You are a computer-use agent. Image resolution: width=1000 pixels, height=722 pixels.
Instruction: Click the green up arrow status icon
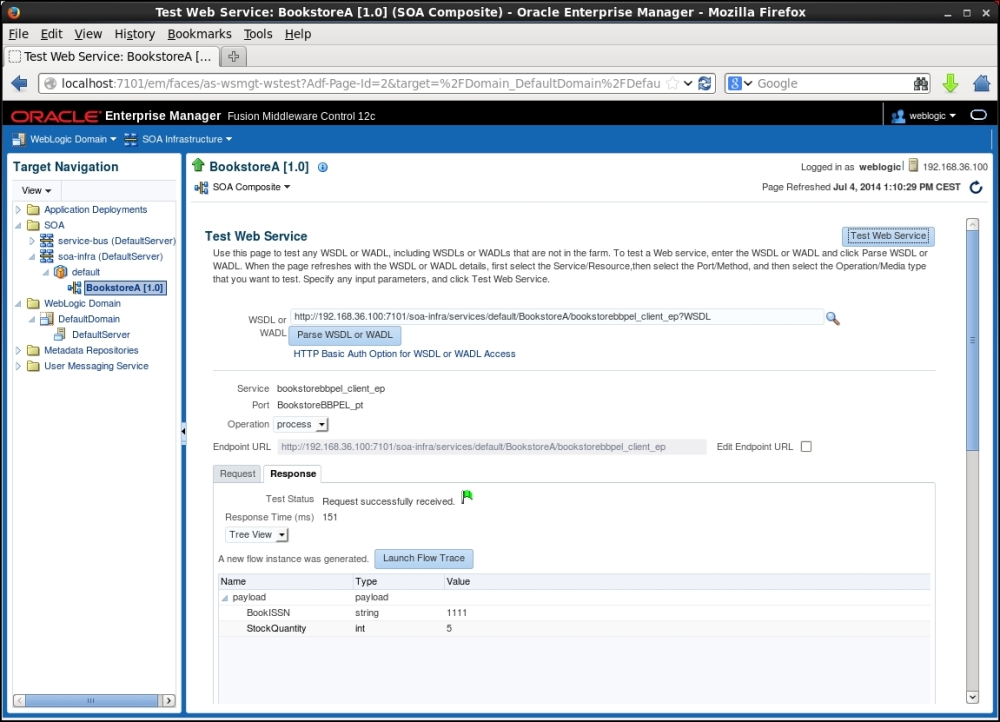click(x=198, y=165)
